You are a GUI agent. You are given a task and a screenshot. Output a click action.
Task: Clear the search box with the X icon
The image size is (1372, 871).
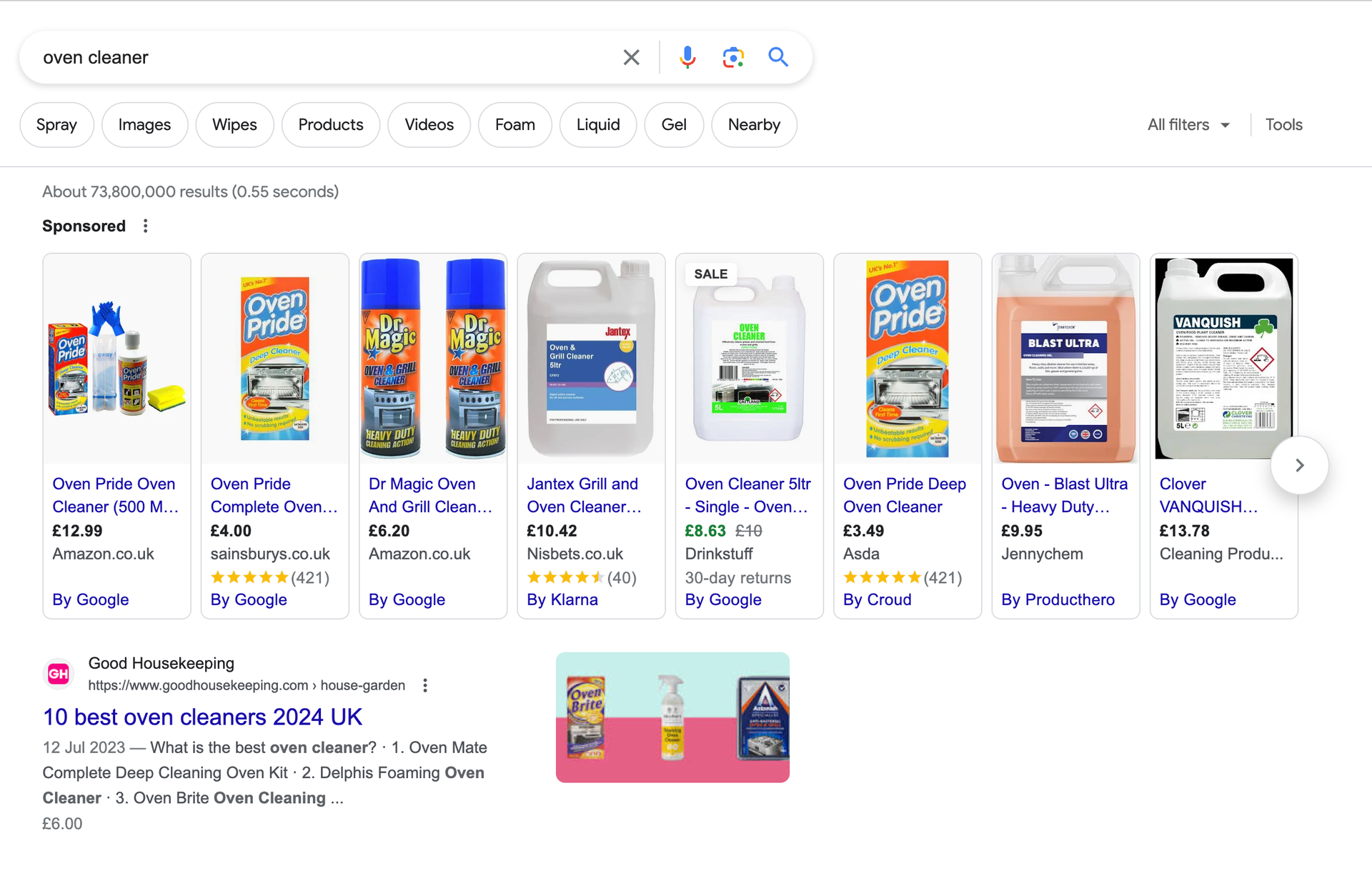[631, 57]
